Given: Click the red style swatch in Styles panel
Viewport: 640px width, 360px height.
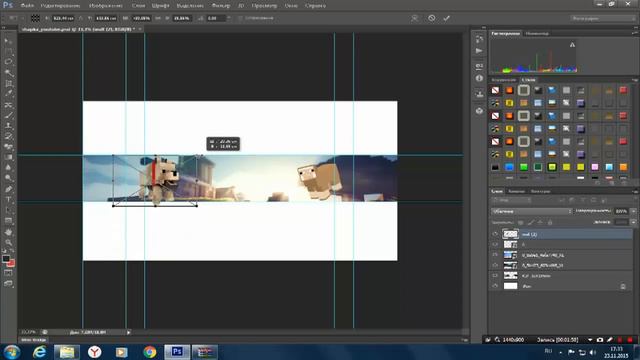Looking at the screenshot, I should point(623,90).
